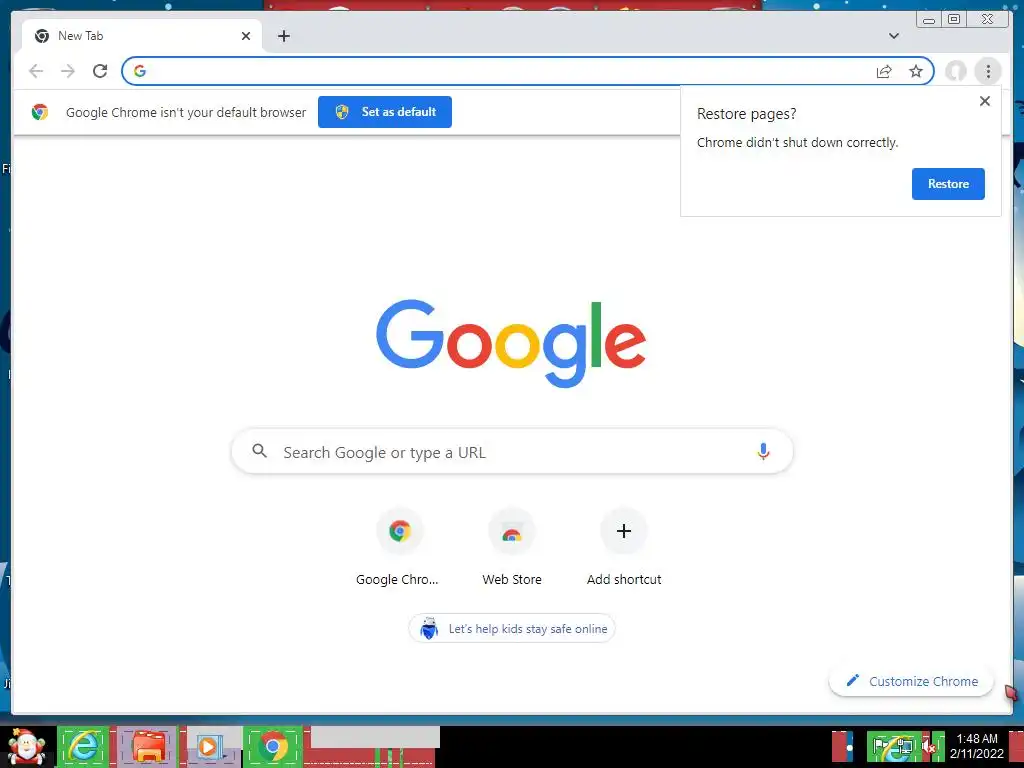Open the network tray icon
The image size is (1024, 768).
point(903,748)
